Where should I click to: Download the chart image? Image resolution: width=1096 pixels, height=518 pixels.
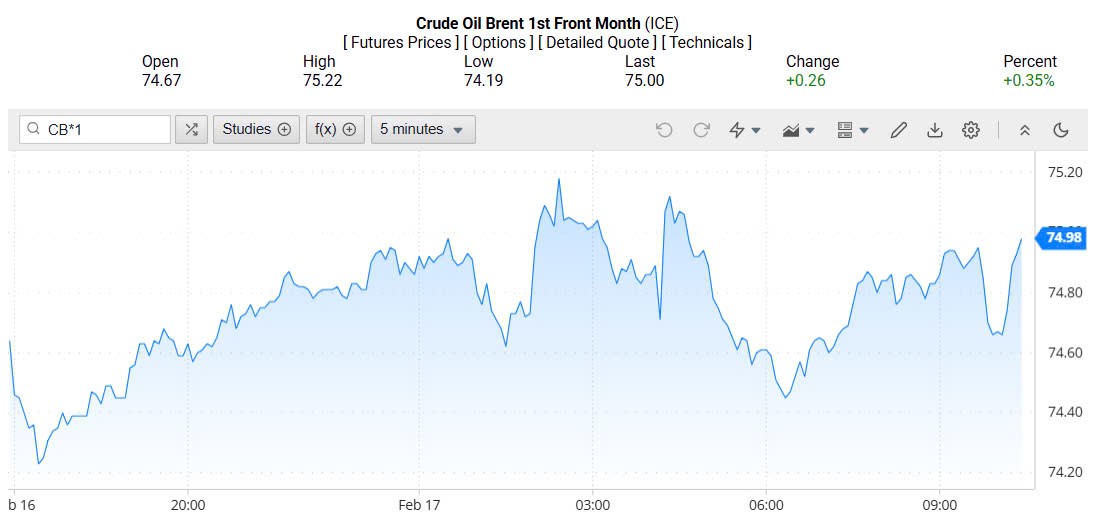pyautogui.click(x=934, y=130)
